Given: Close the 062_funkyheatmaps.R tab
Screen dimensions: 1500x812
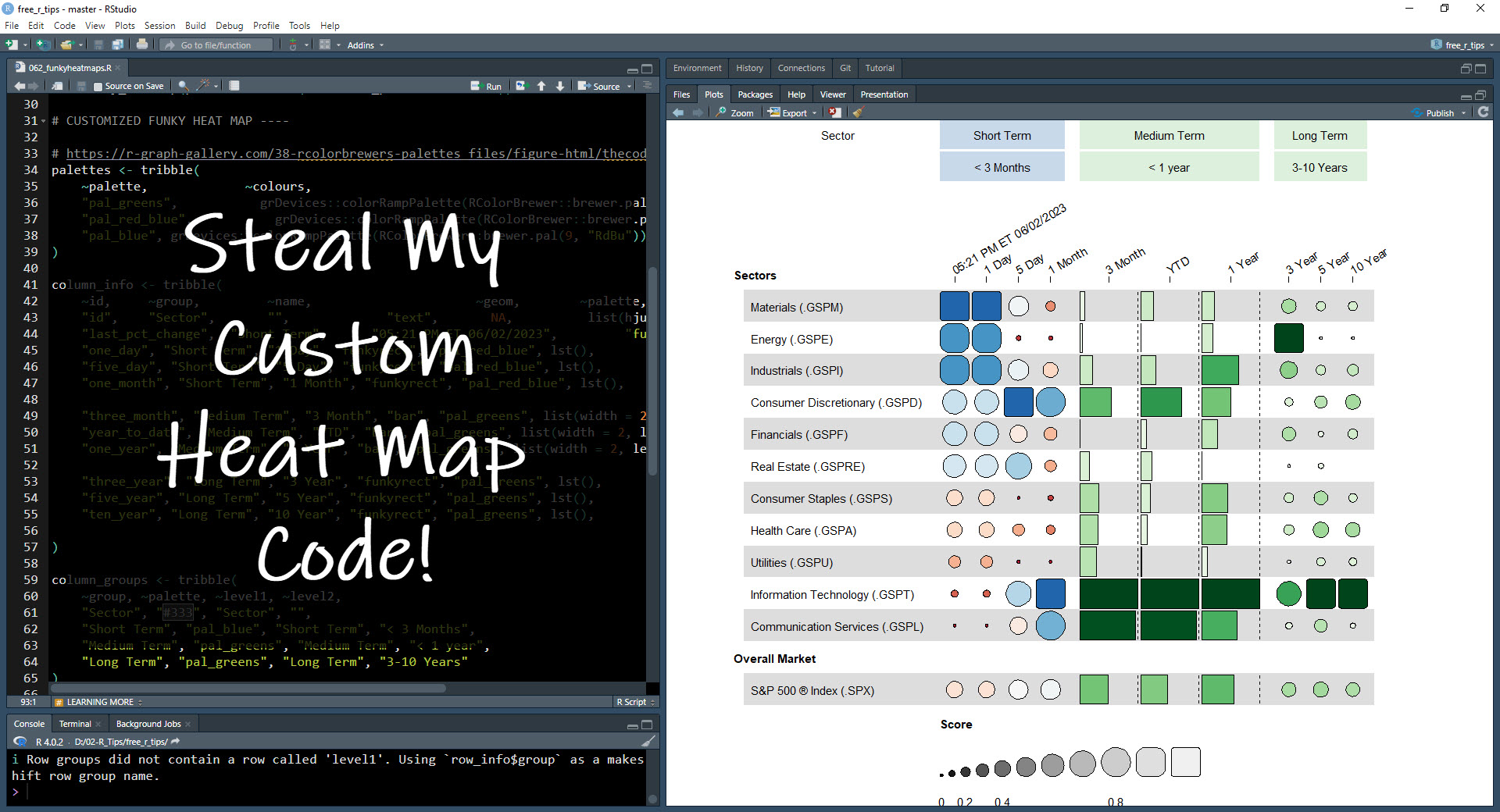Looking at the screenshot, I should point(118,68).
